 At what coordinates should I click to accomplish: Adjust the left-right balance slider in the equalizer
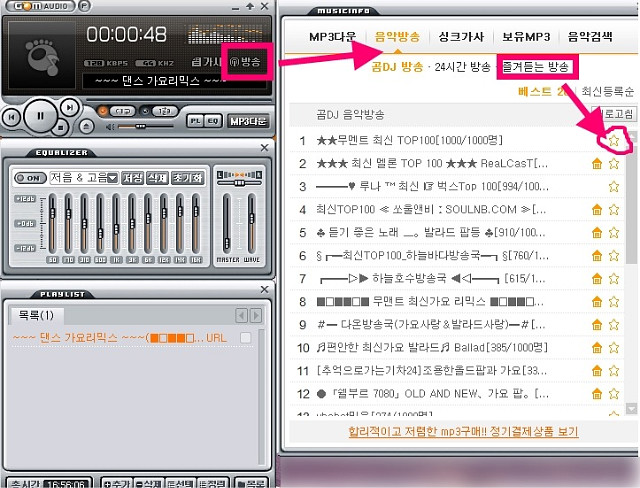[239, 183]
